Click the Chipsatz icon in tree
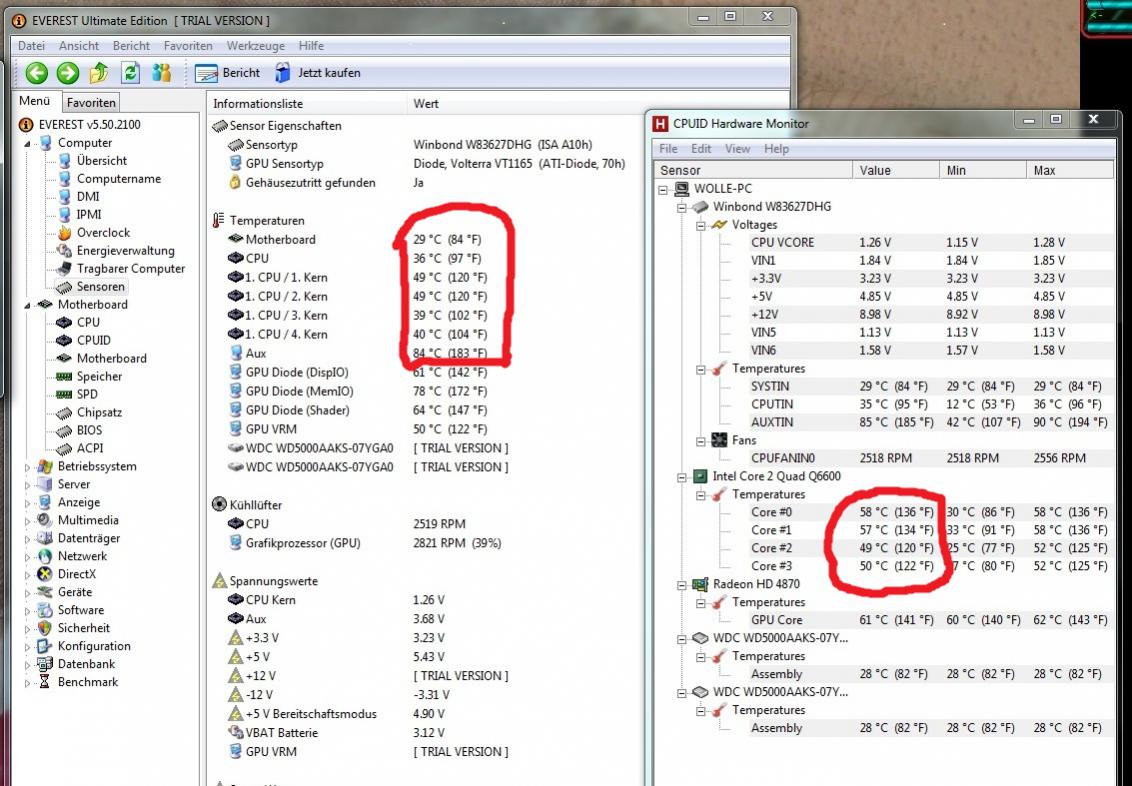The image size is (1132, 786). 64,413
